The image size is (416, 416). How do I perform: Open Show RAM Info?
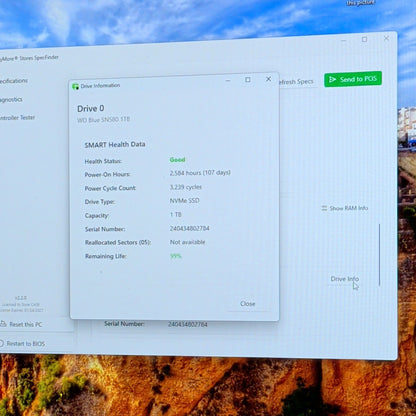coord(345,208)
